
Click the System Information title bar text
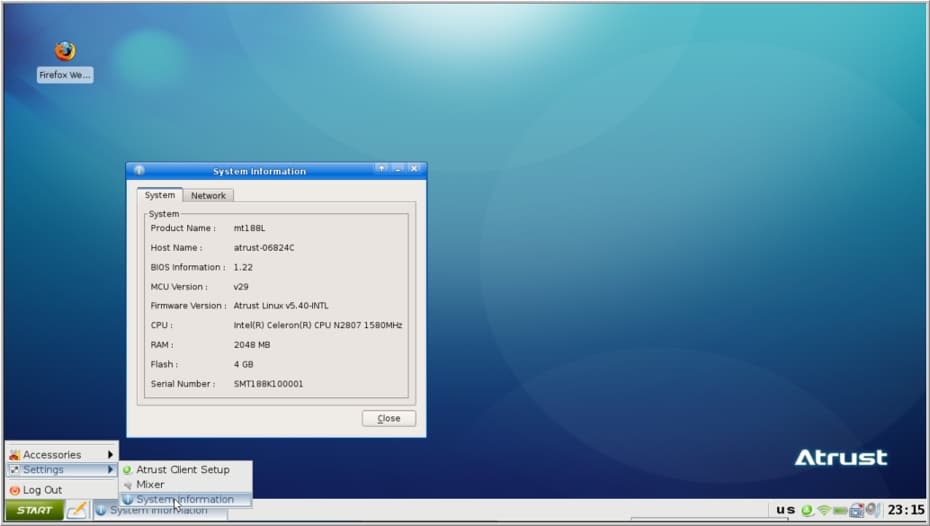[259, 171]
